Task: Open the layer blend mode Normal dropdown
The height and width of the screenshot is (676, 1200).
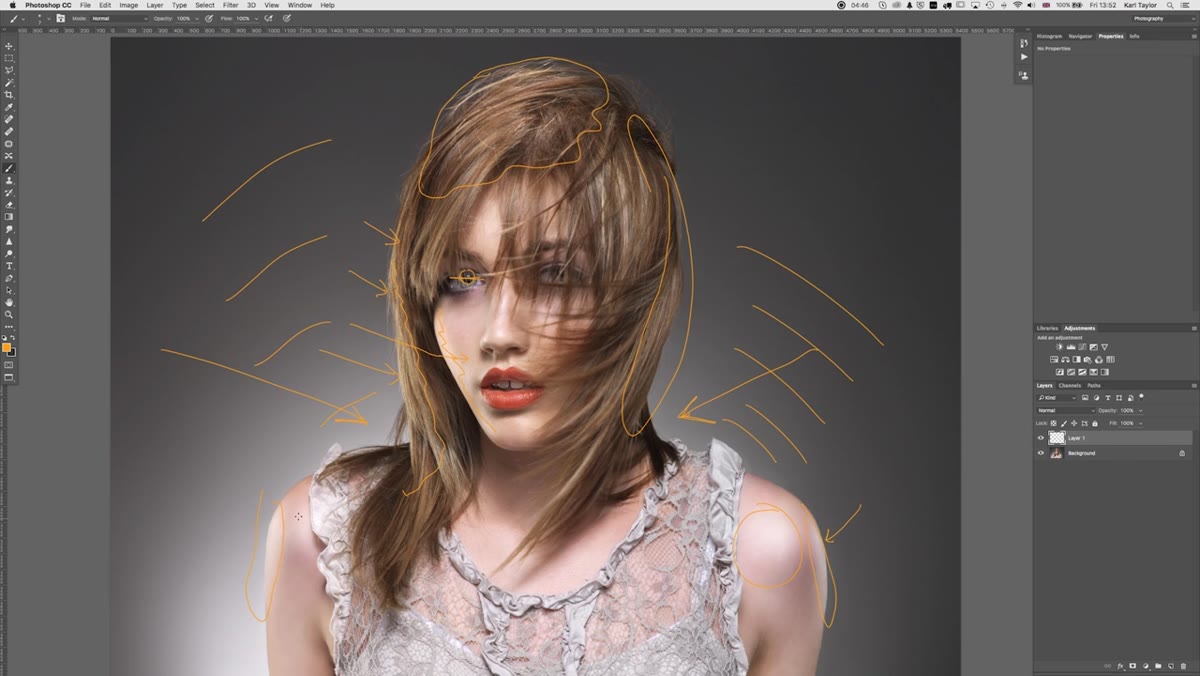Action: [1066, 410]
